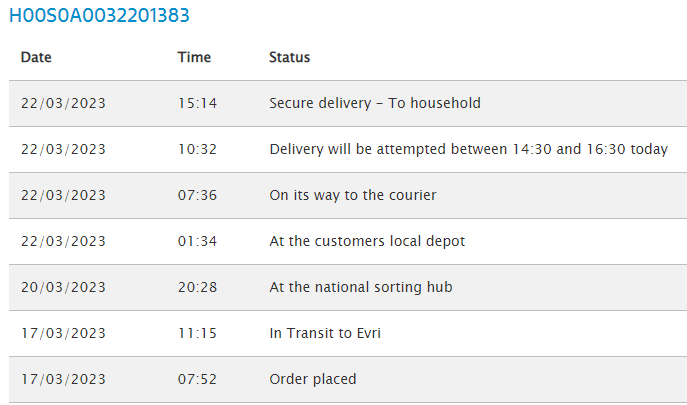The image size is (687, 405).
Task: Click the 11:15 time entry
Action: coord(197,333)
